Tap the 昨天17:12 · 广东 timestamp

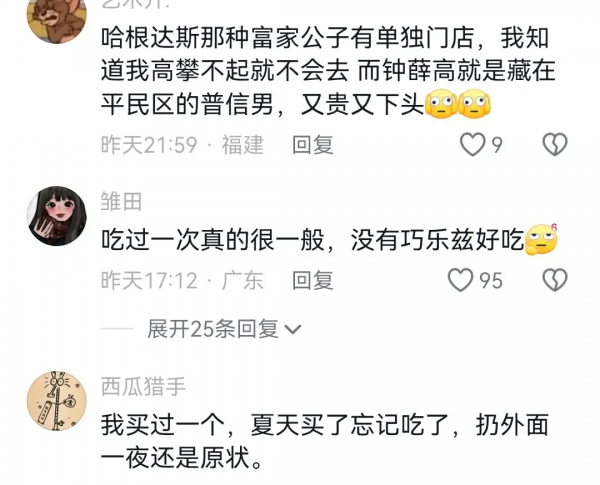click(182, 280)
